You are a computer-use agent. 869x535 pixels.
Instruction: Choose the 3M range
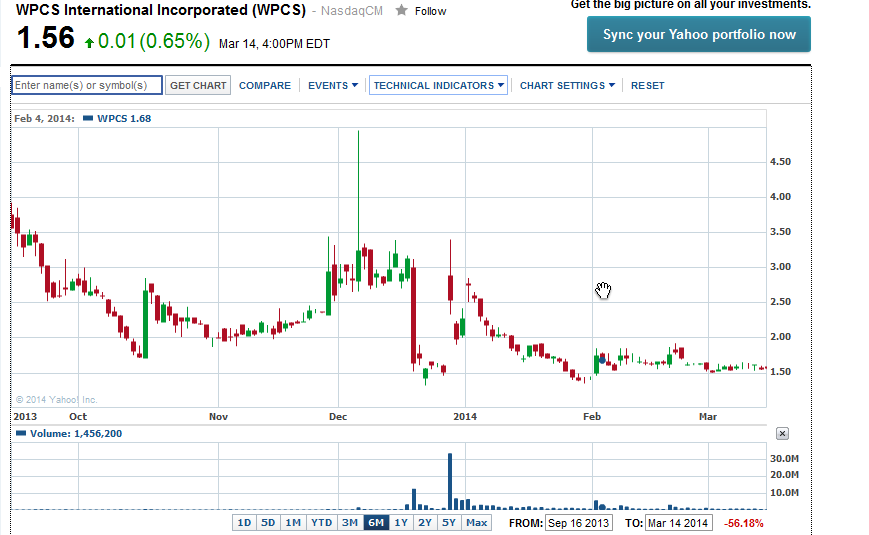coord(350,522)
